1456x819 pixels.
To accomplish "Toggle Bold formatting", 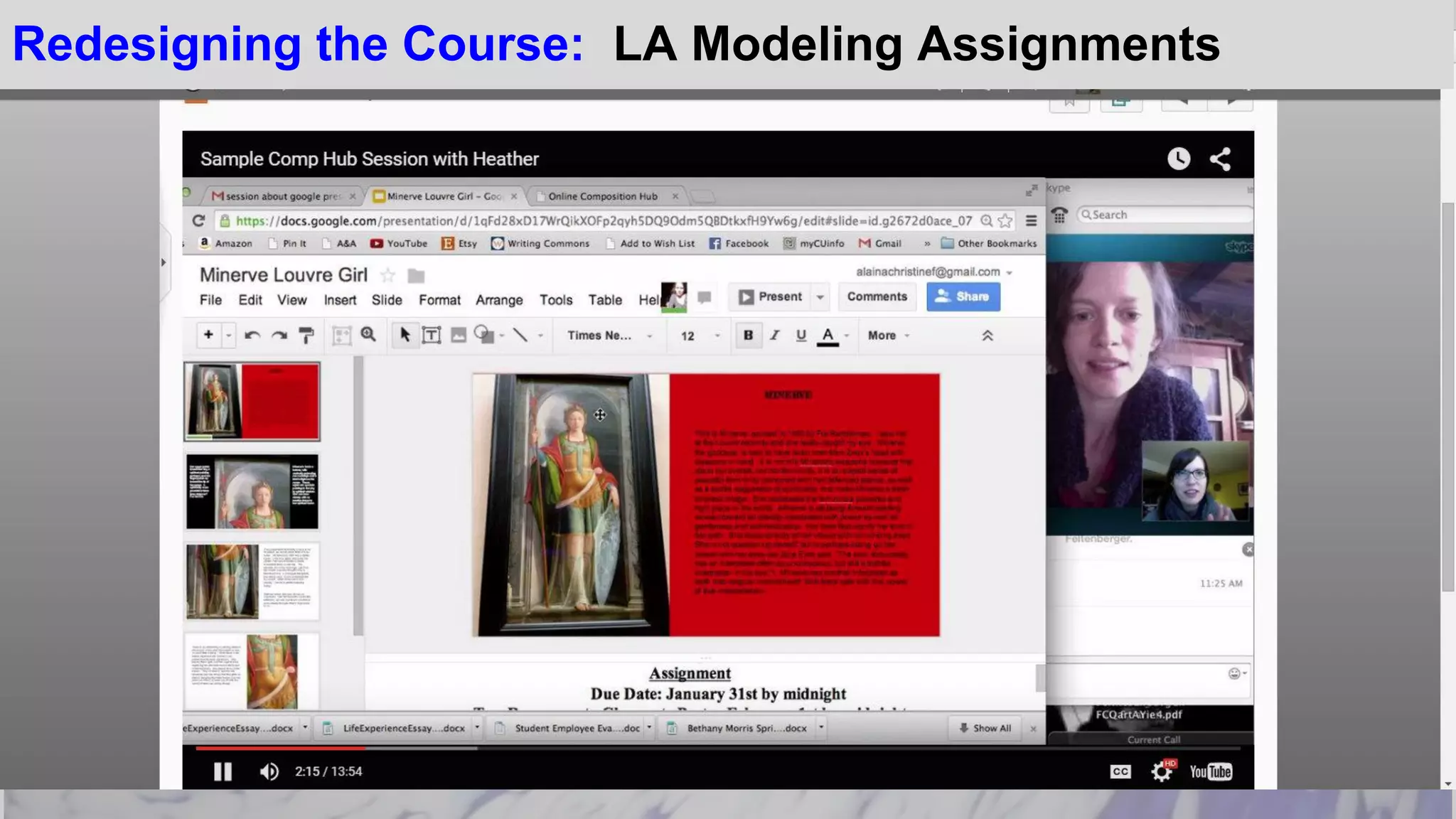I will [748, 335].
